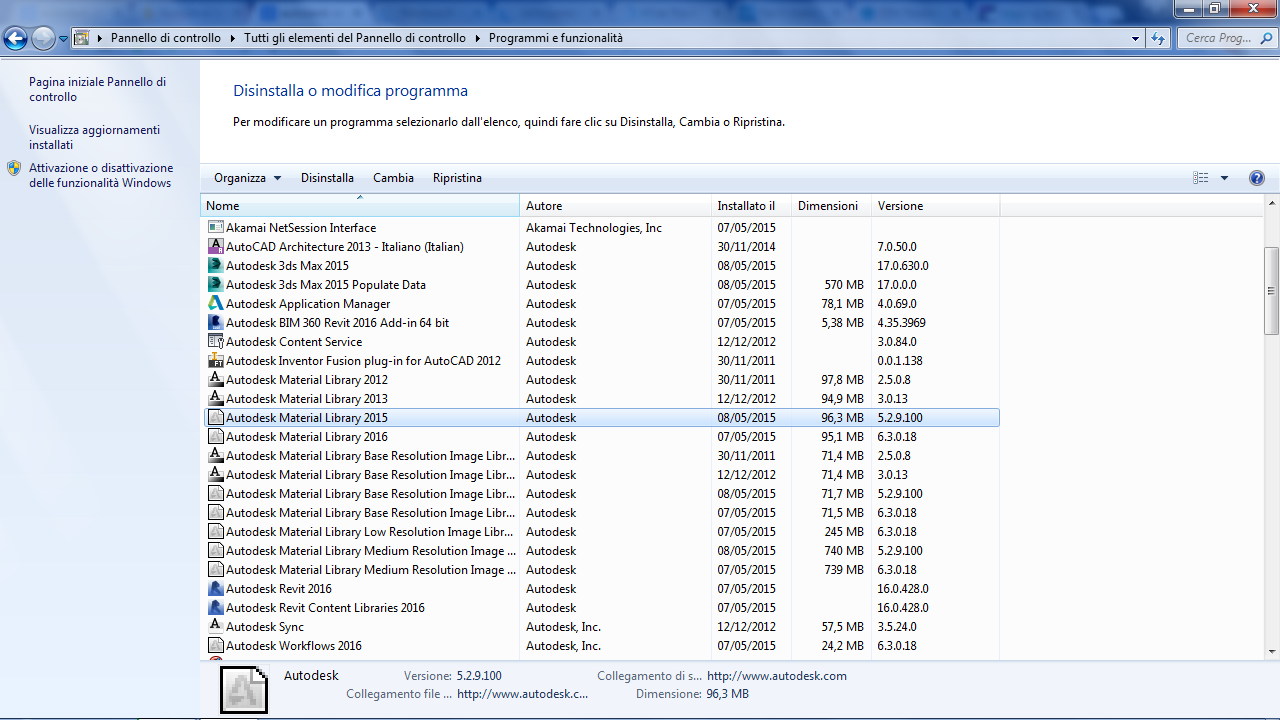
Task: Click the Ripristina toolbar command
Action: (x=457, y=178)
